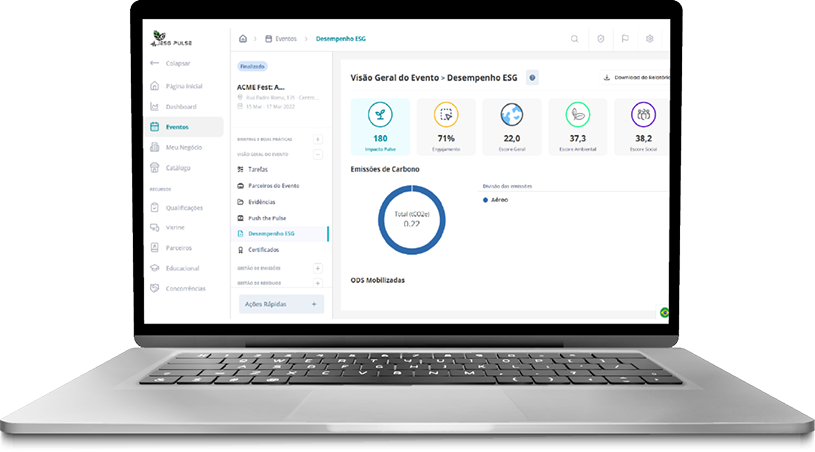Click the flag icon in header
The image size is (815, 452).
[x=625, y=39]
